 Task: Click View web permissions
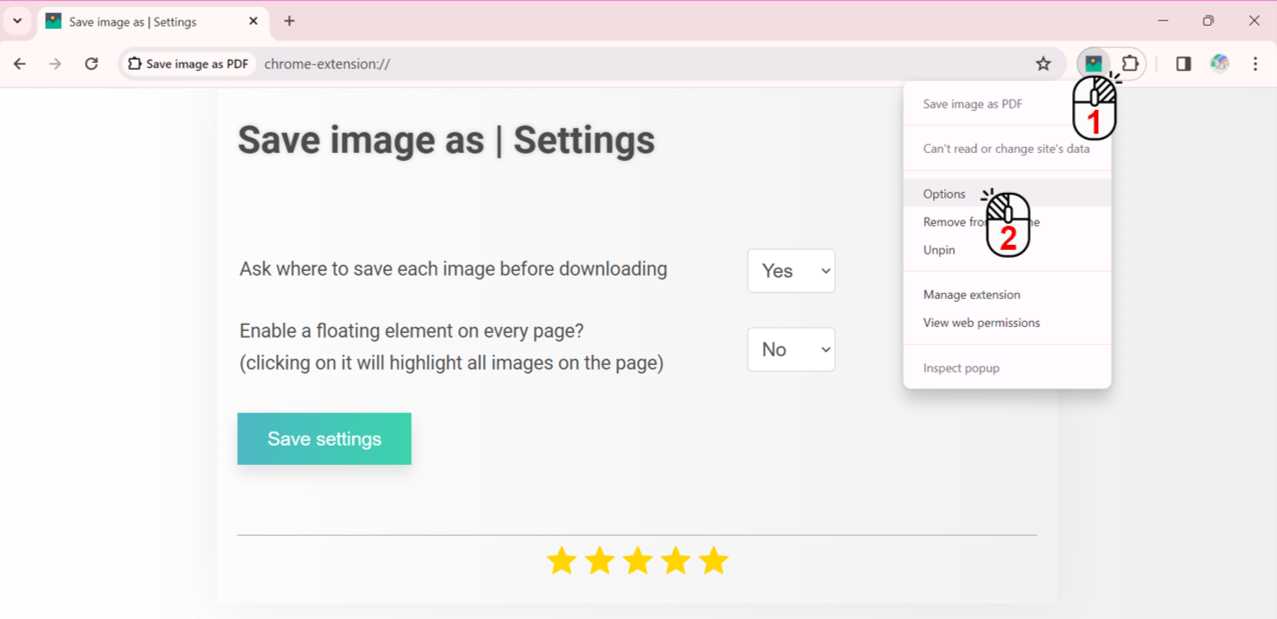[x=981, y=323]
